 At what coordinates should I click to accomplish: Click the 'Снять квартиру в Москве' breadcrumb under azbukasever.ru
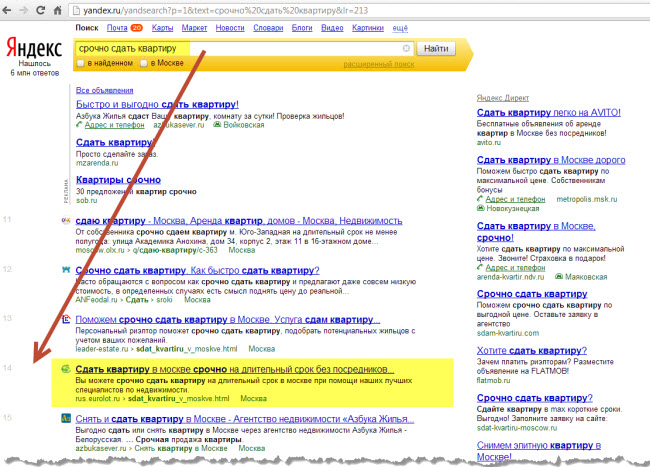pyautogui.click(x=181, y=448)
